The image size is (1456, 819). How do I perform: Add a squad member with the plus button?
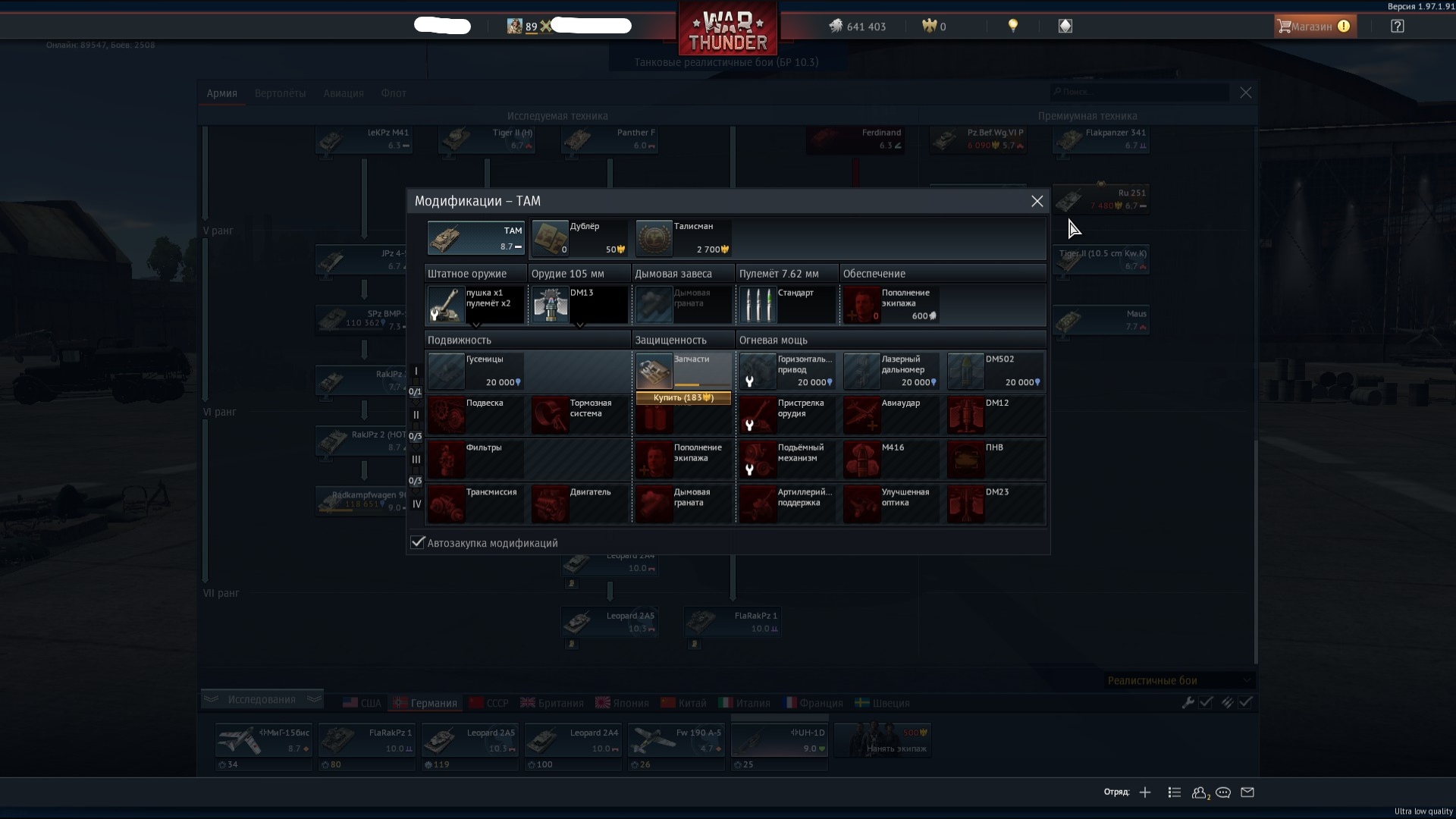[1145, 792]
